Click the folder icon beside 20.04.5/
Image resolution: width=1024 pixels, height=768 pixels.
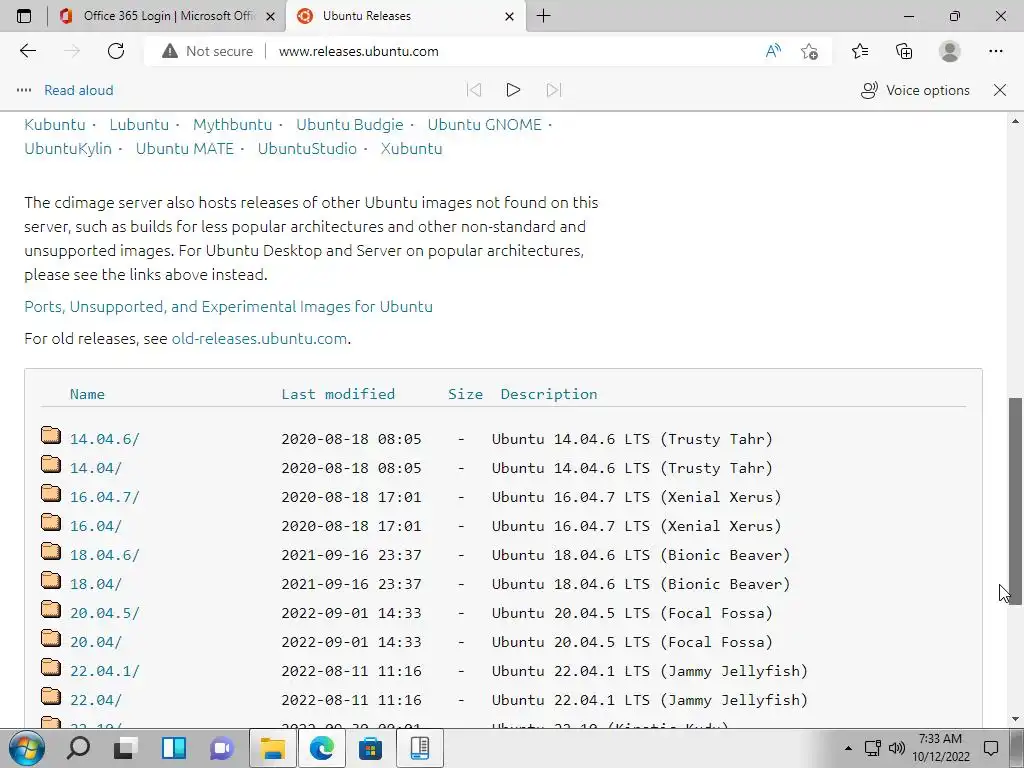(x=51, y=609)
